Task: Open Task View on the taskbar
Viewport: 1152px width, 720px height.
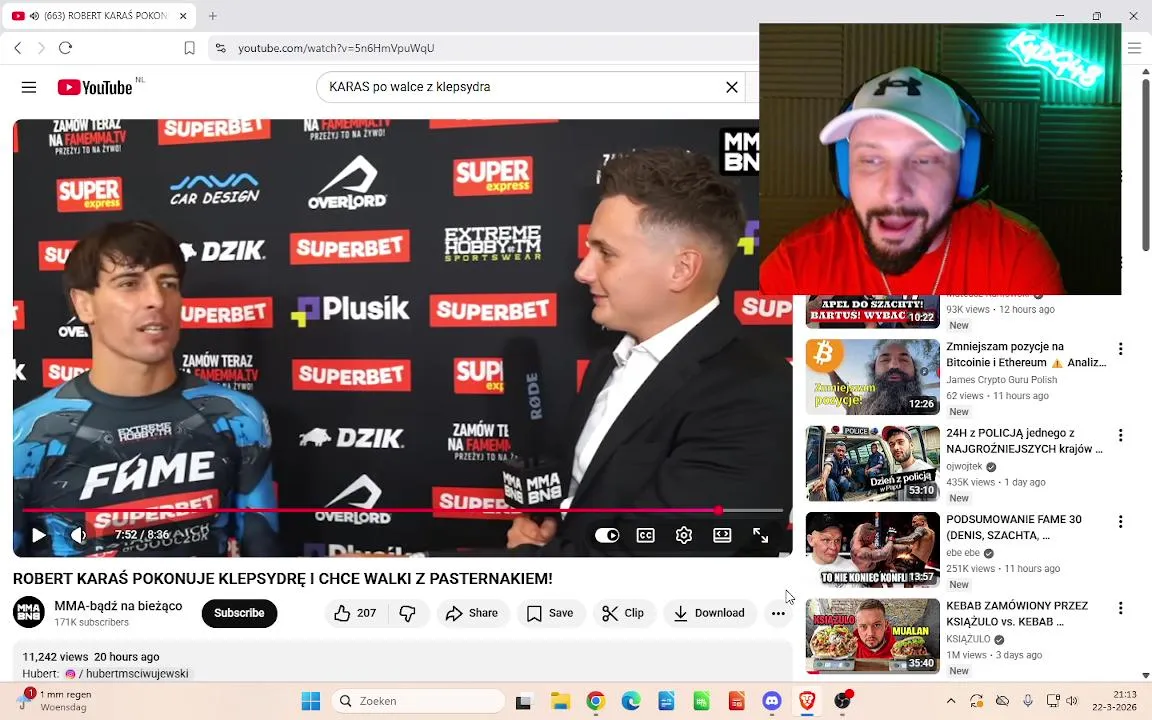Action: click(523, 701)
